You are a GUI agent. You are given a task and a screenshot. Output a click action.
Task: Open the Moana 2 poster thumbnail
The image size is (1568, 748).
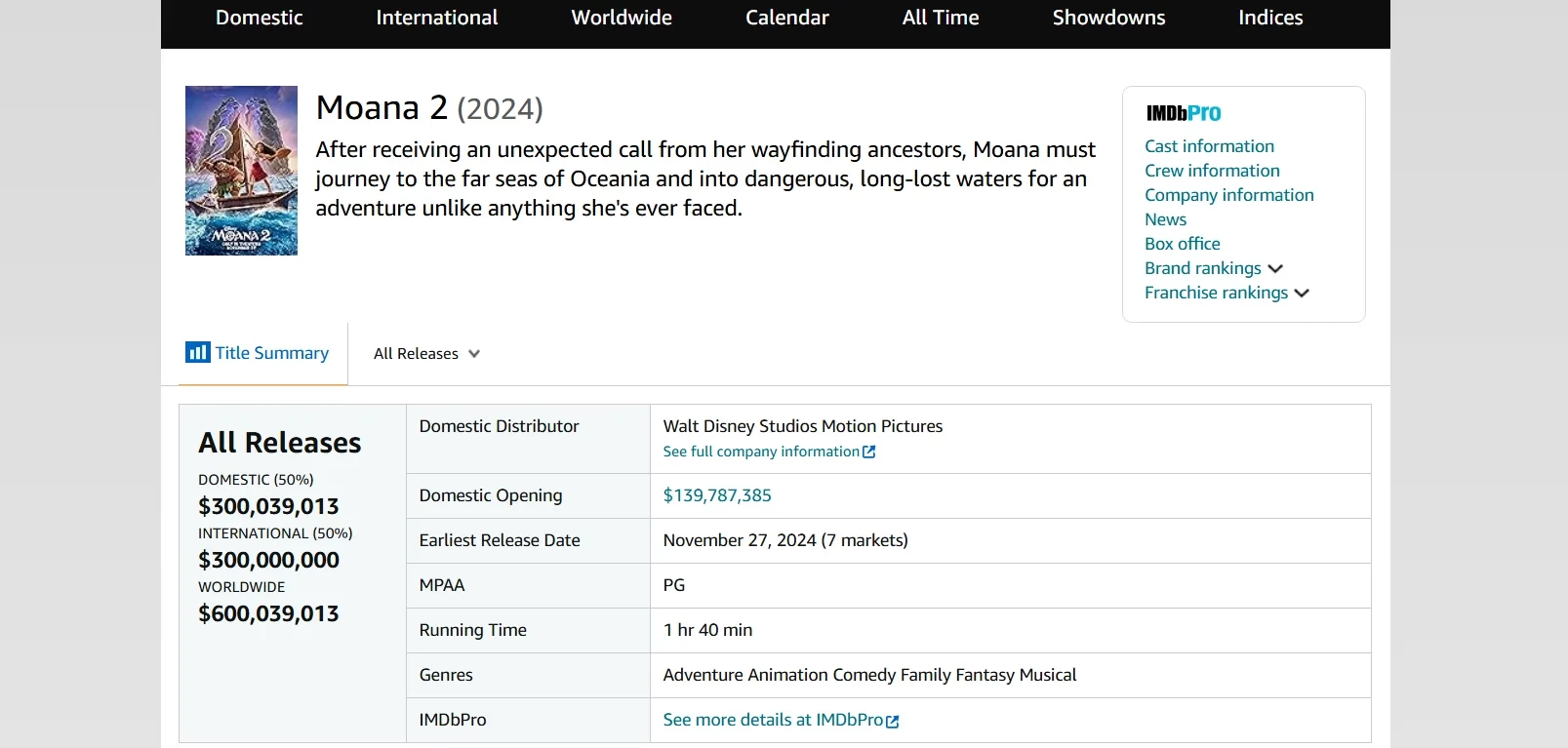(x=241, y=171)
